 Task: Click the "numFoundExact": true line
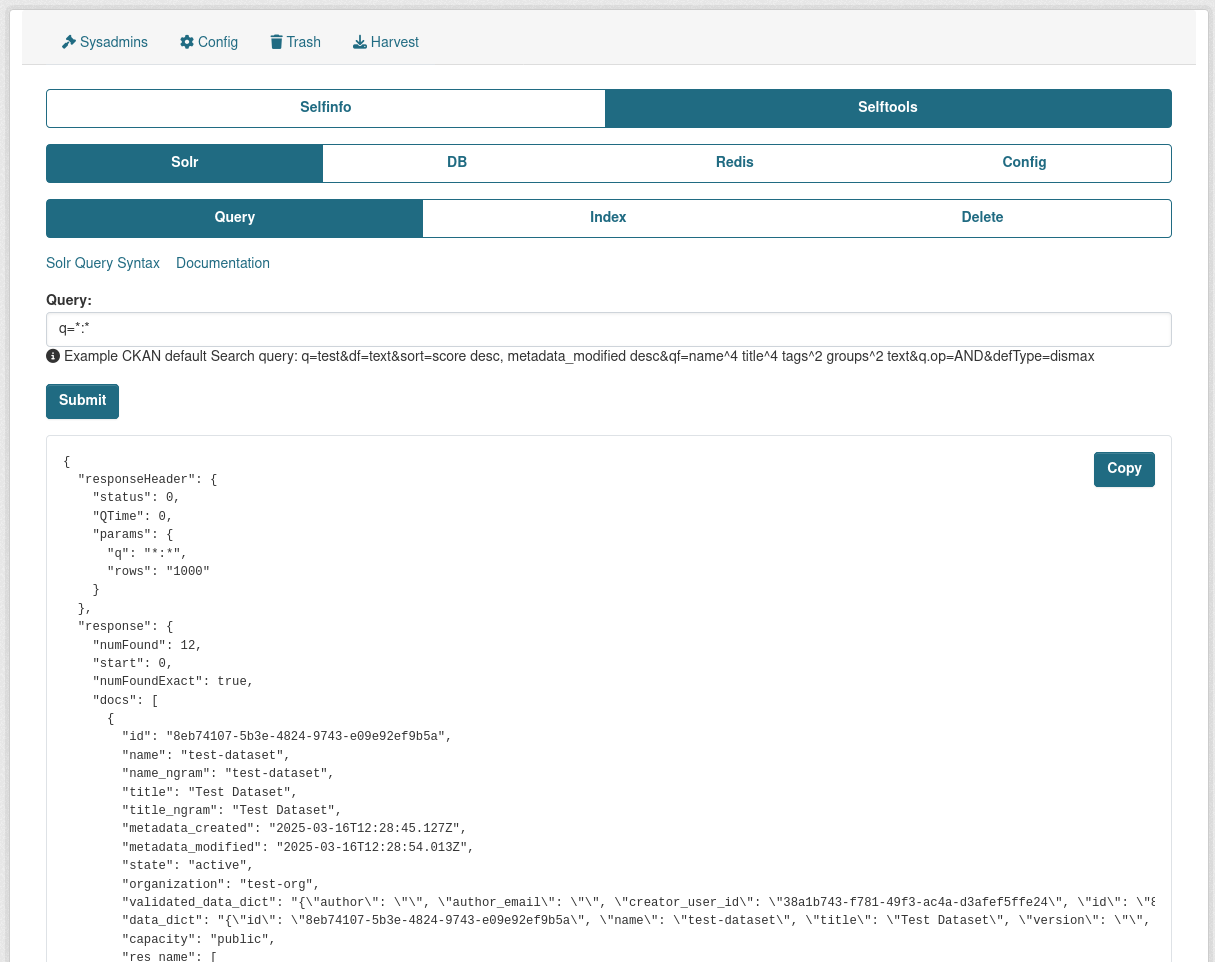pyautogui.click(x=173, y=682)
